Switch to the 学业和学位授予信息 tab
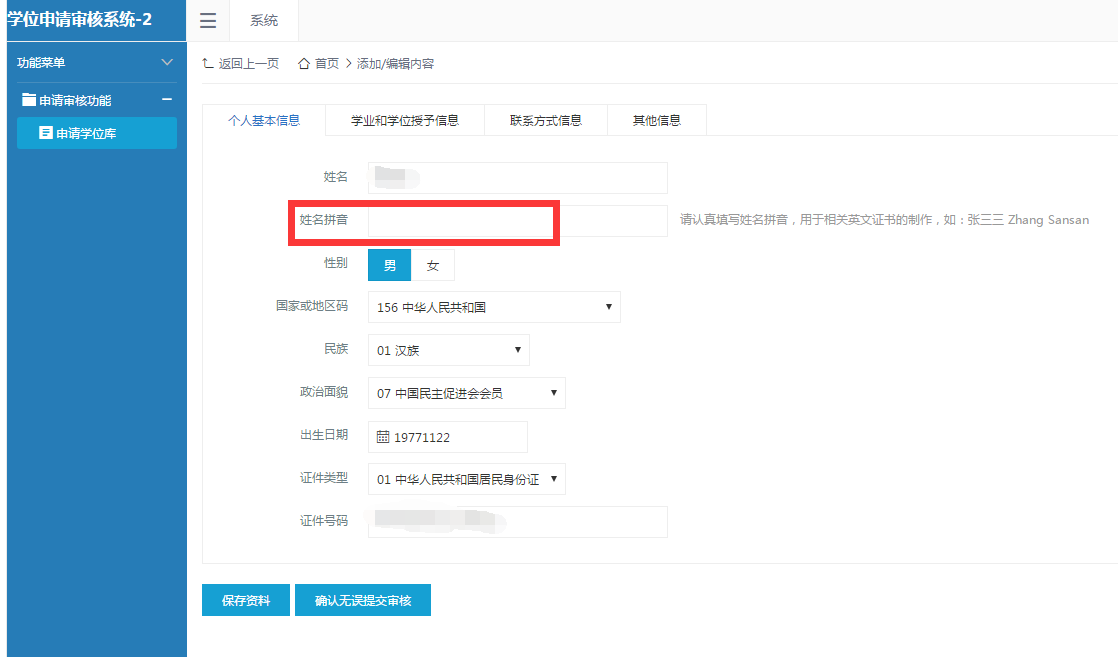Screen dimensions: 1118x657 [404, 119]
